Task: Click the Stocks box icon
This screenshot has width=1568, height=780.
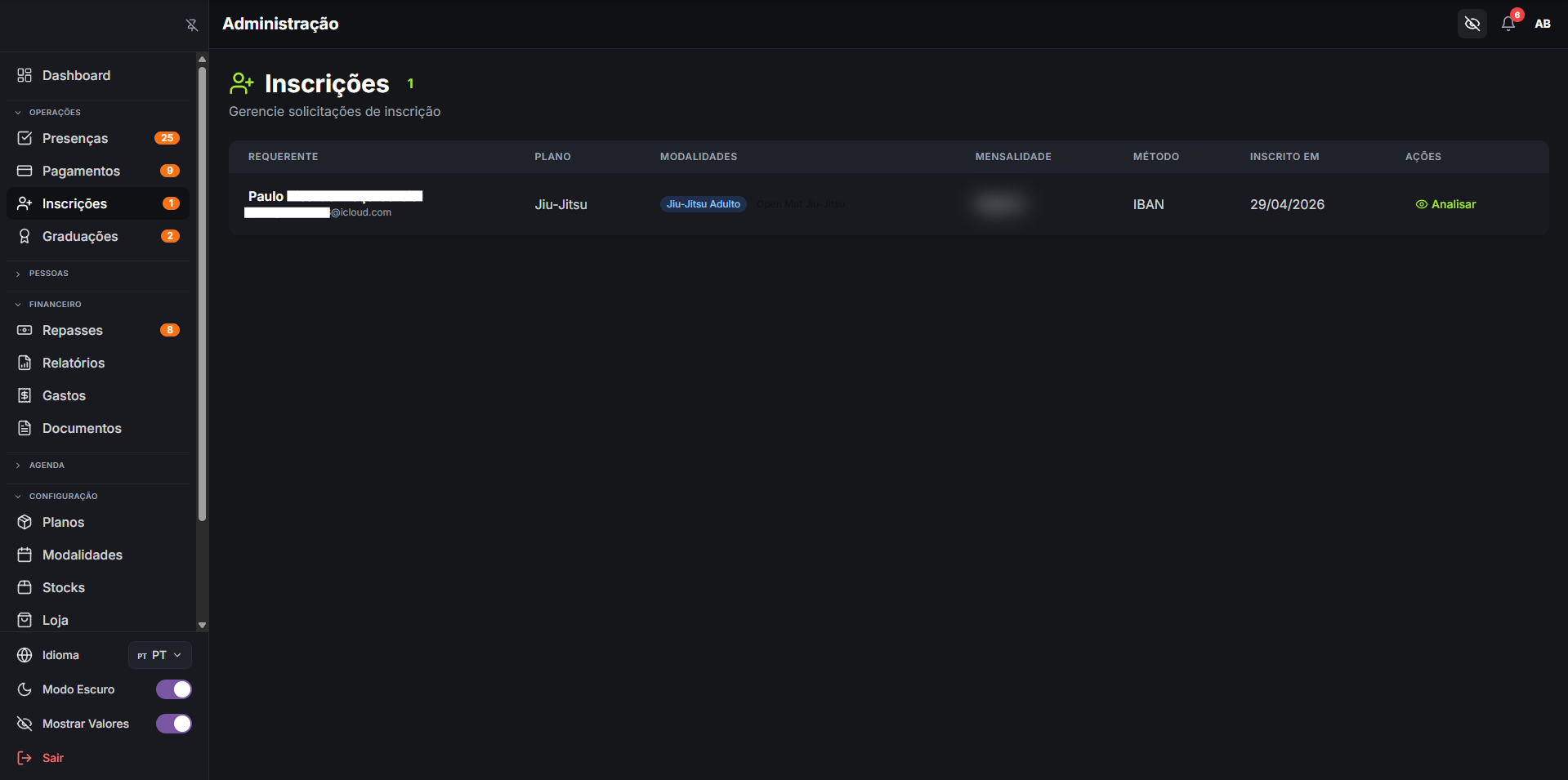Action: pos(25,587)
